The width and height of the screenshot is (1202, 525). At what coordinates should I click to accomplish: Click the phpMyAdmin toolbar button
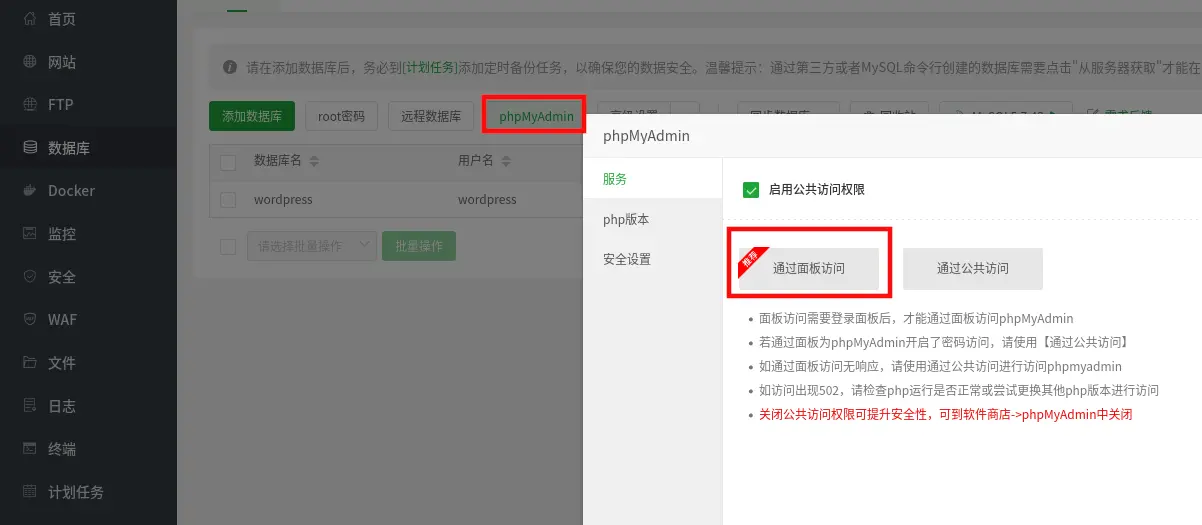coord(536,117)
